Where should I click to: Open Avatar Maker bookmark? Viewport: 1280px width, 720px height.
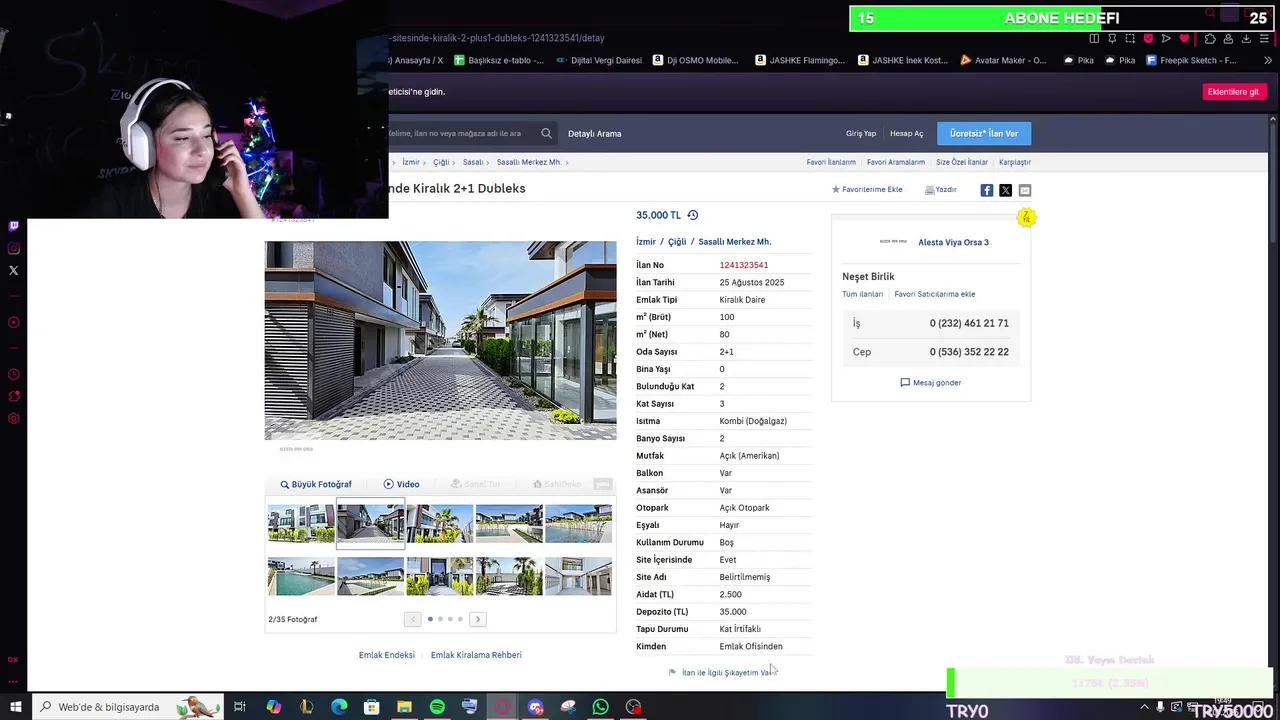pos(1003,60)
